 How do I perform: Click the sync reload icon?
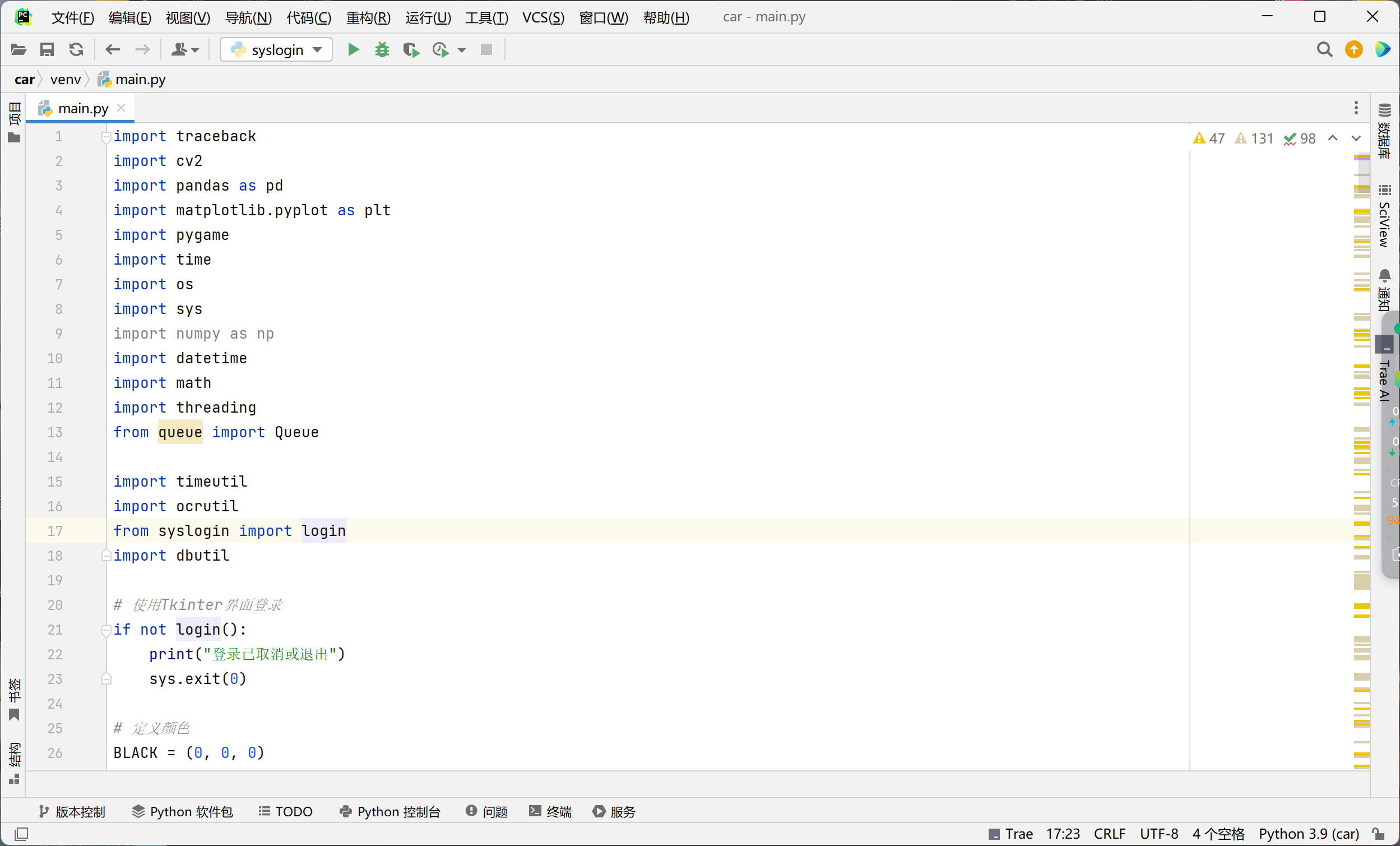76,50
